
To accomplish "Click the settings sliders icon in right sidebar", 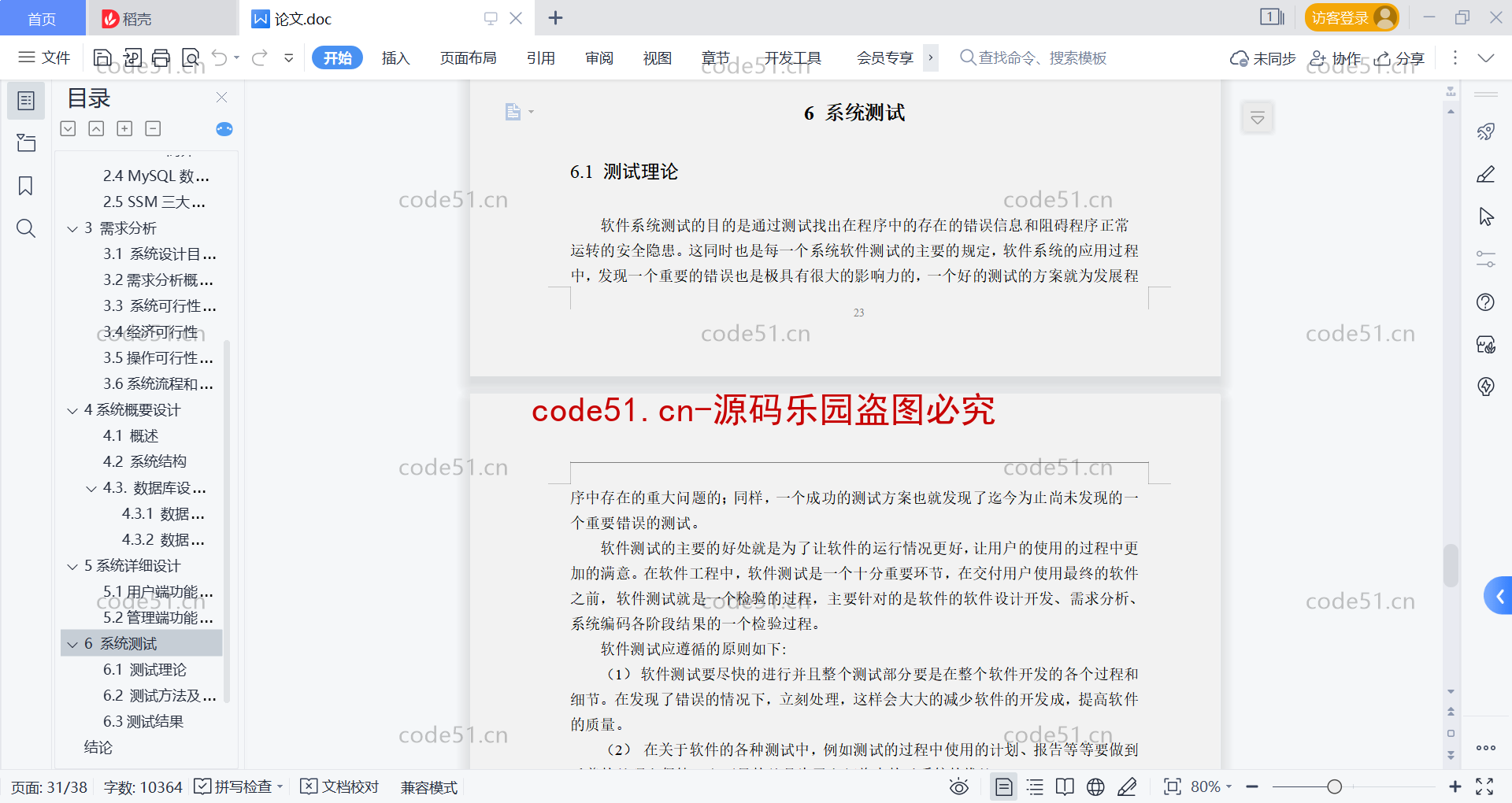I will (1485, 259).
